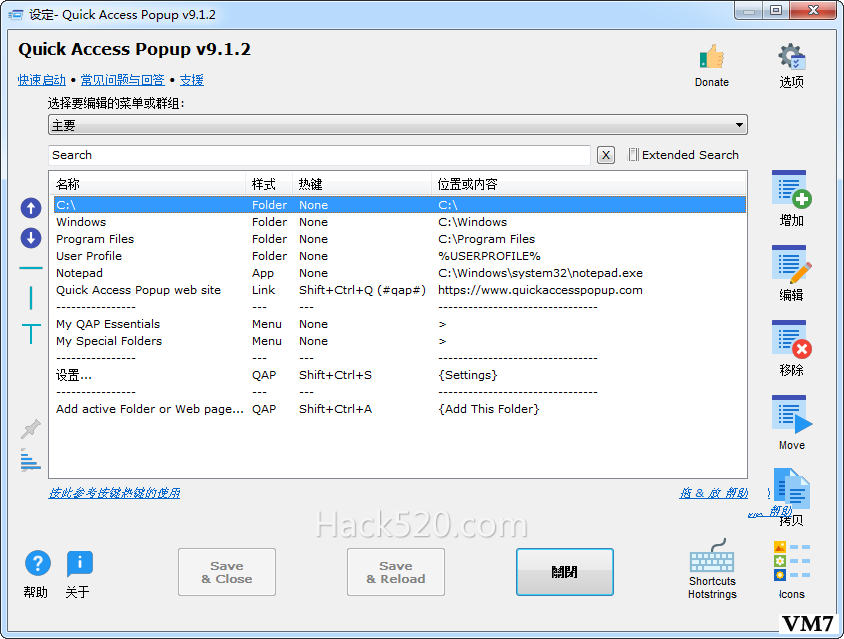Click the 热键 column header
Screen dimensions: 844x639
(x=362, y=184)
